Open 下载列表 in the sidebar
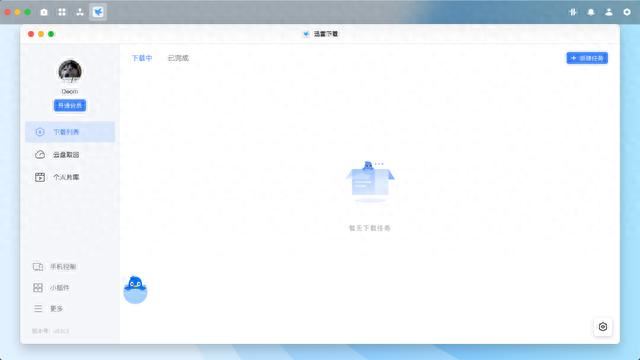Screen dimensions: 640x360 (70, 132)
